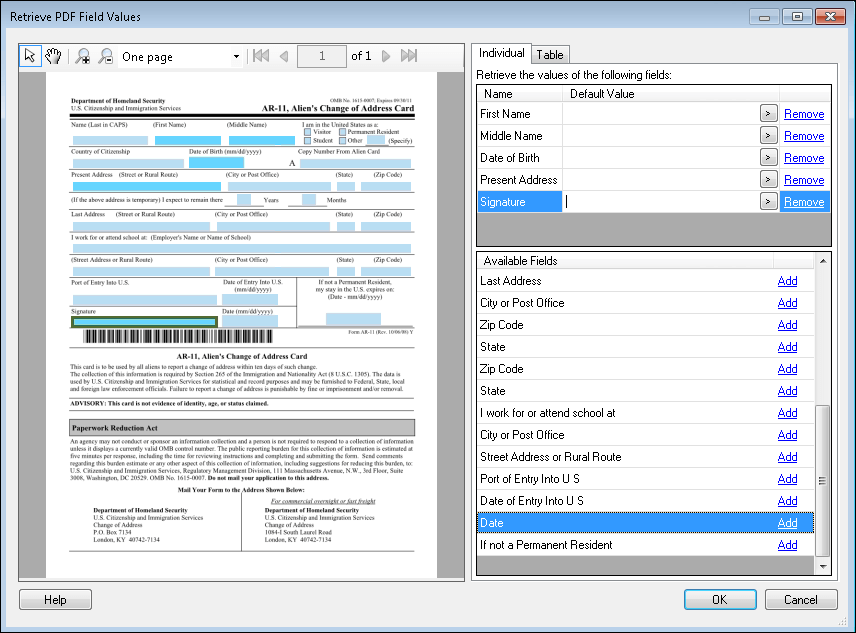Add the highlighted Date field
Image resolution: width=856 pixels, height=633 pixels.
787,523
